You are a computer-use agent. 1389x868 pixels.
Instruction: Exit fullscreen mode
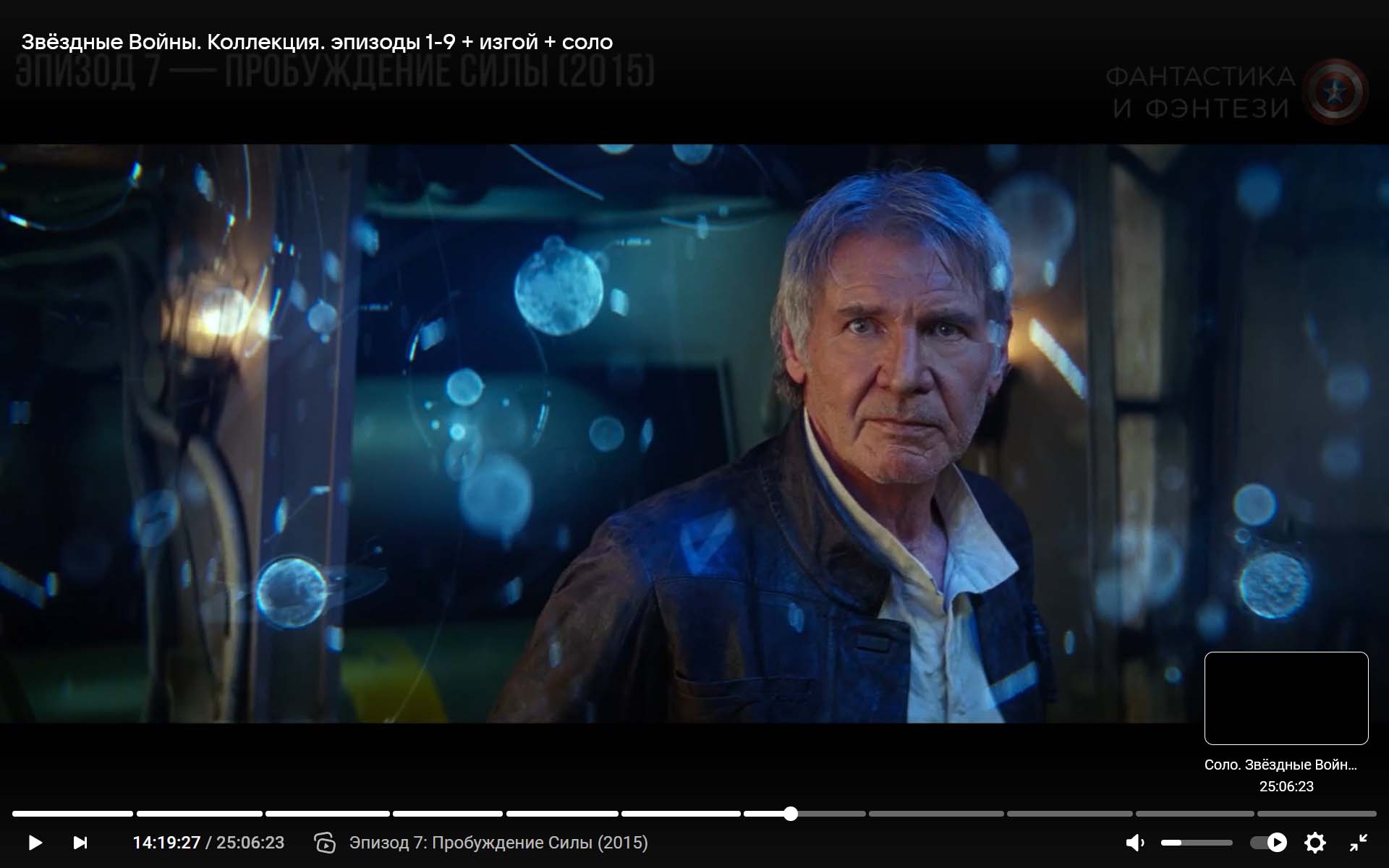tap(1359, 843)
